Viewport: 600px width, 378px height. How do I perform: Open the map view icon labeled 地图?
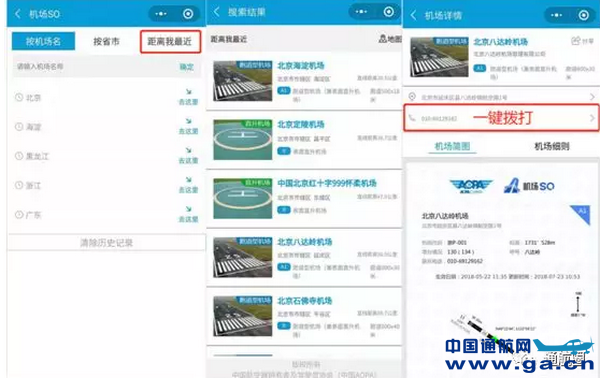tap(390, 39)
